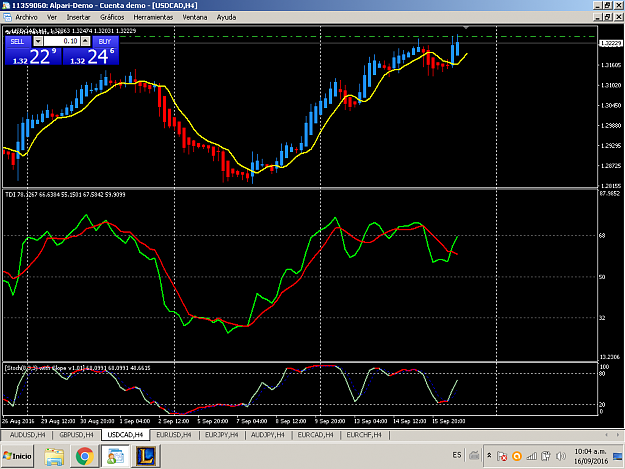The image size is (625, 469).
Task: Click the 68 level label in TDI scale
Action: point(602,235)
